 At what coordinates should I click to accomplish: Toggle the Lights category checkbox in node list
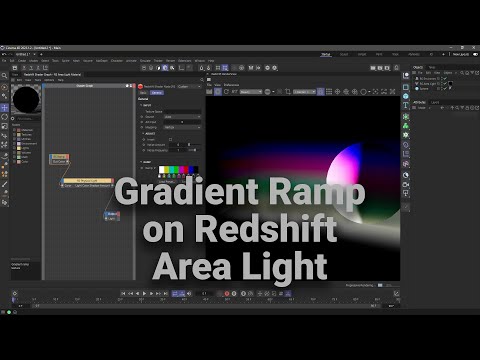pos(15,148)
